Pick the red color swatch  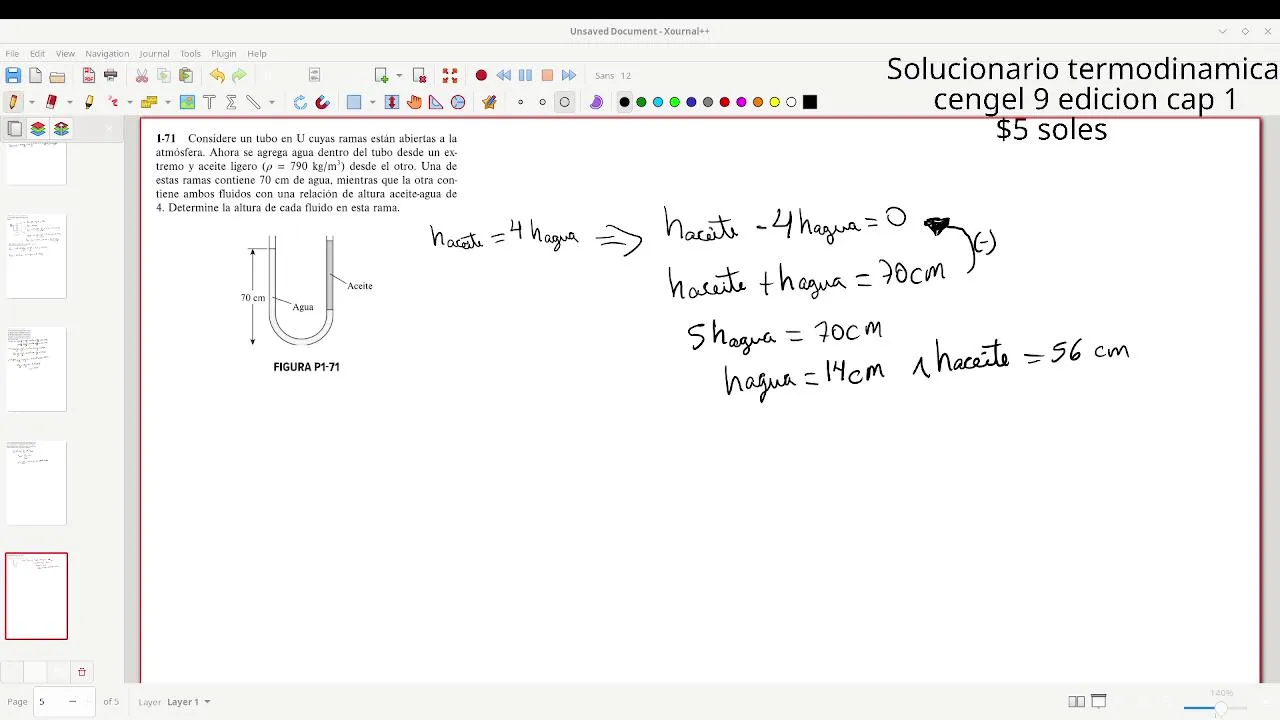[725, 102]
